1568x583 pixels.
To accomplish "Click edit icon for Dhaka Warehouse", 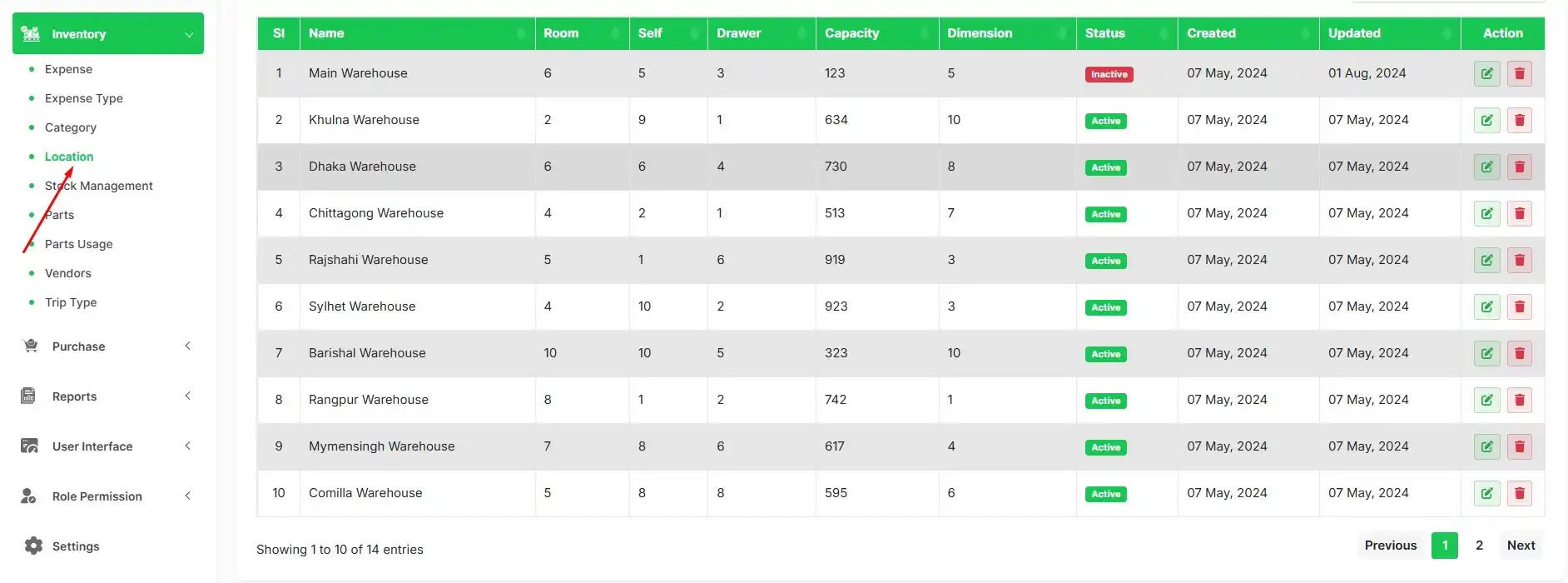I will [x=1486, y=167].
